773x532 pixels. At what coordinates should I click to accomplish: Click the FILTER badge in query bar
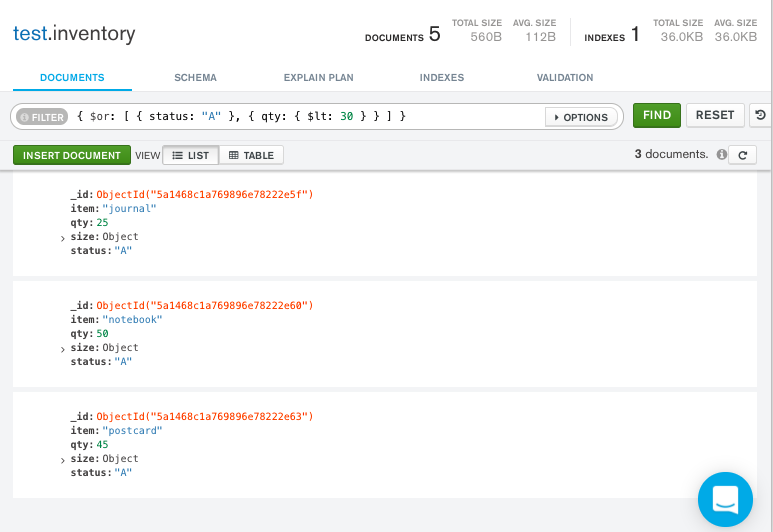tap(42, 117)
